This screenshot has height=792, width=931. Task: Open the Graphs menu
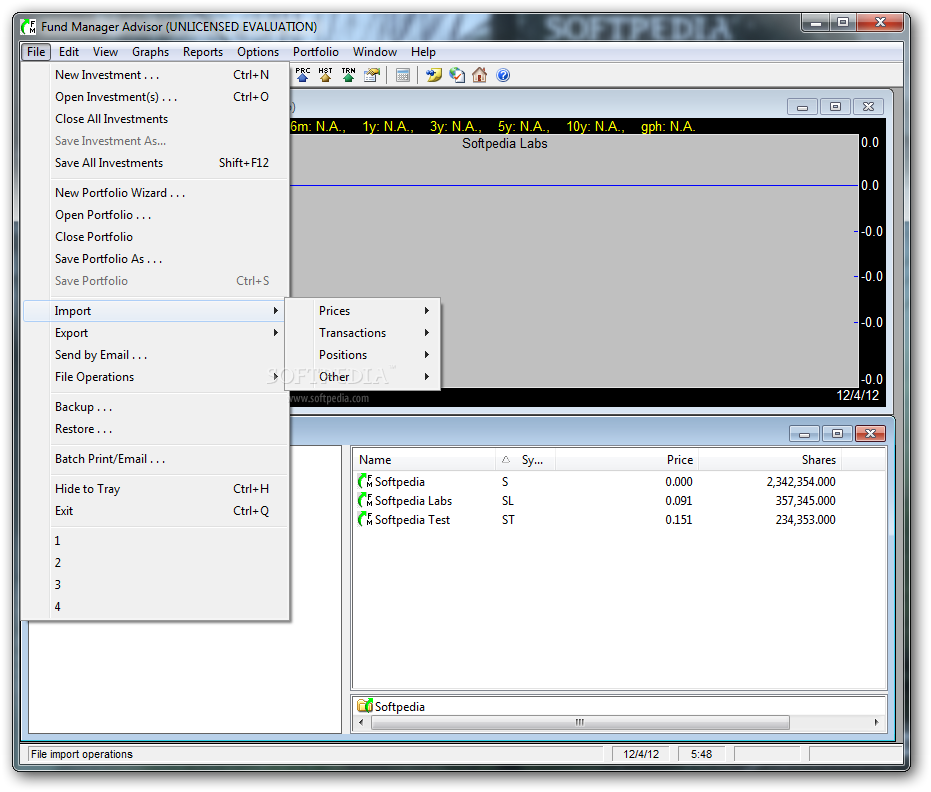(x=150, y=52)
